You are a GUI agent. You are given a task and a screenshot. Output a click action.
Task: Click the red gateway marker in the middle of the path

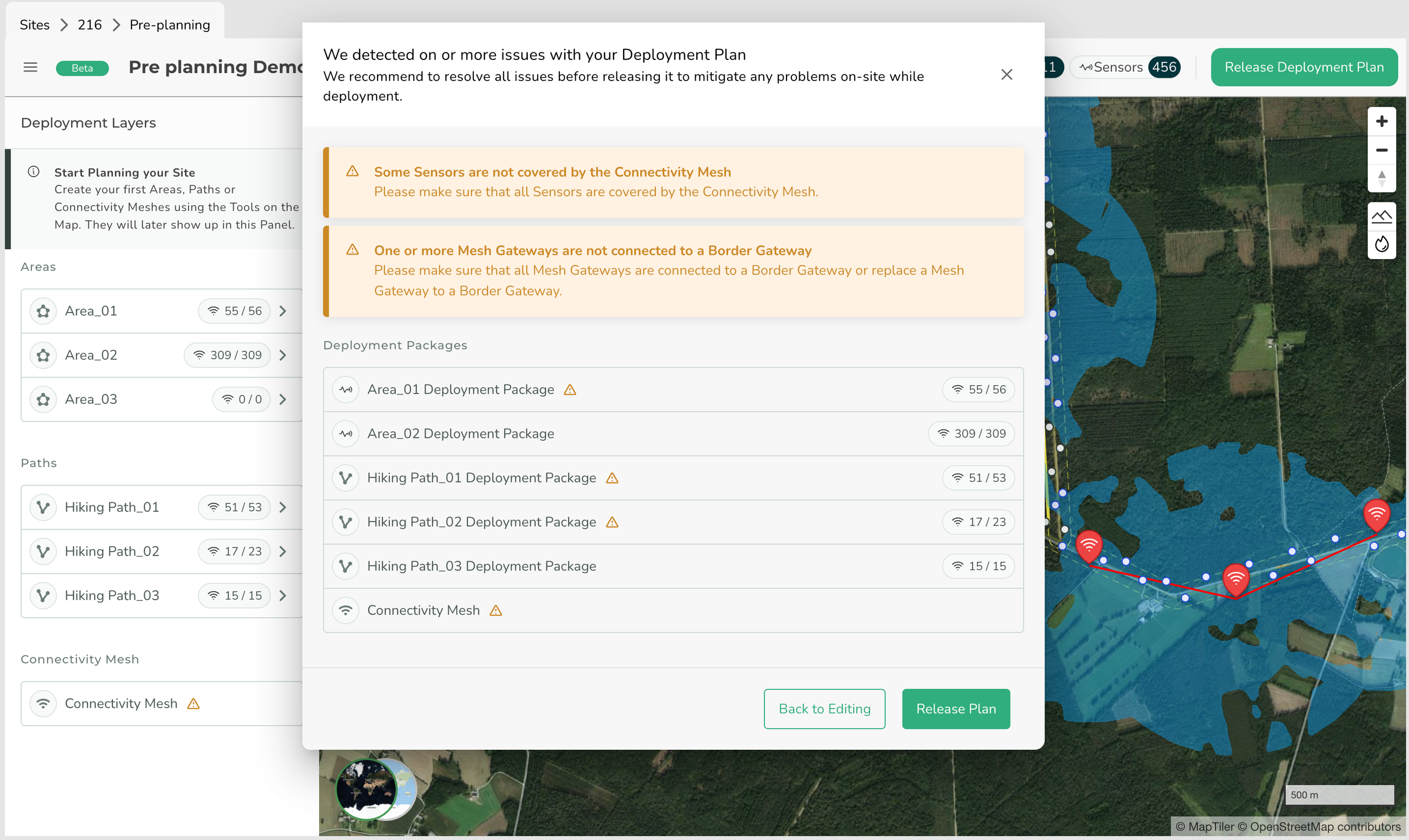point(1235,579)
